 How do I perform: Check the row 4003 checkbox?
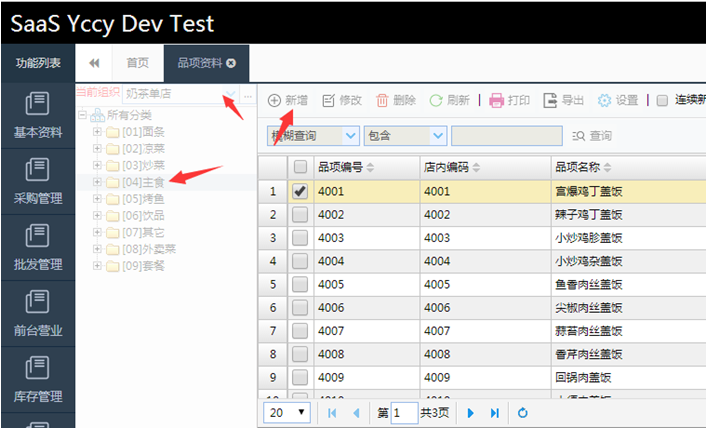(300, 237)
